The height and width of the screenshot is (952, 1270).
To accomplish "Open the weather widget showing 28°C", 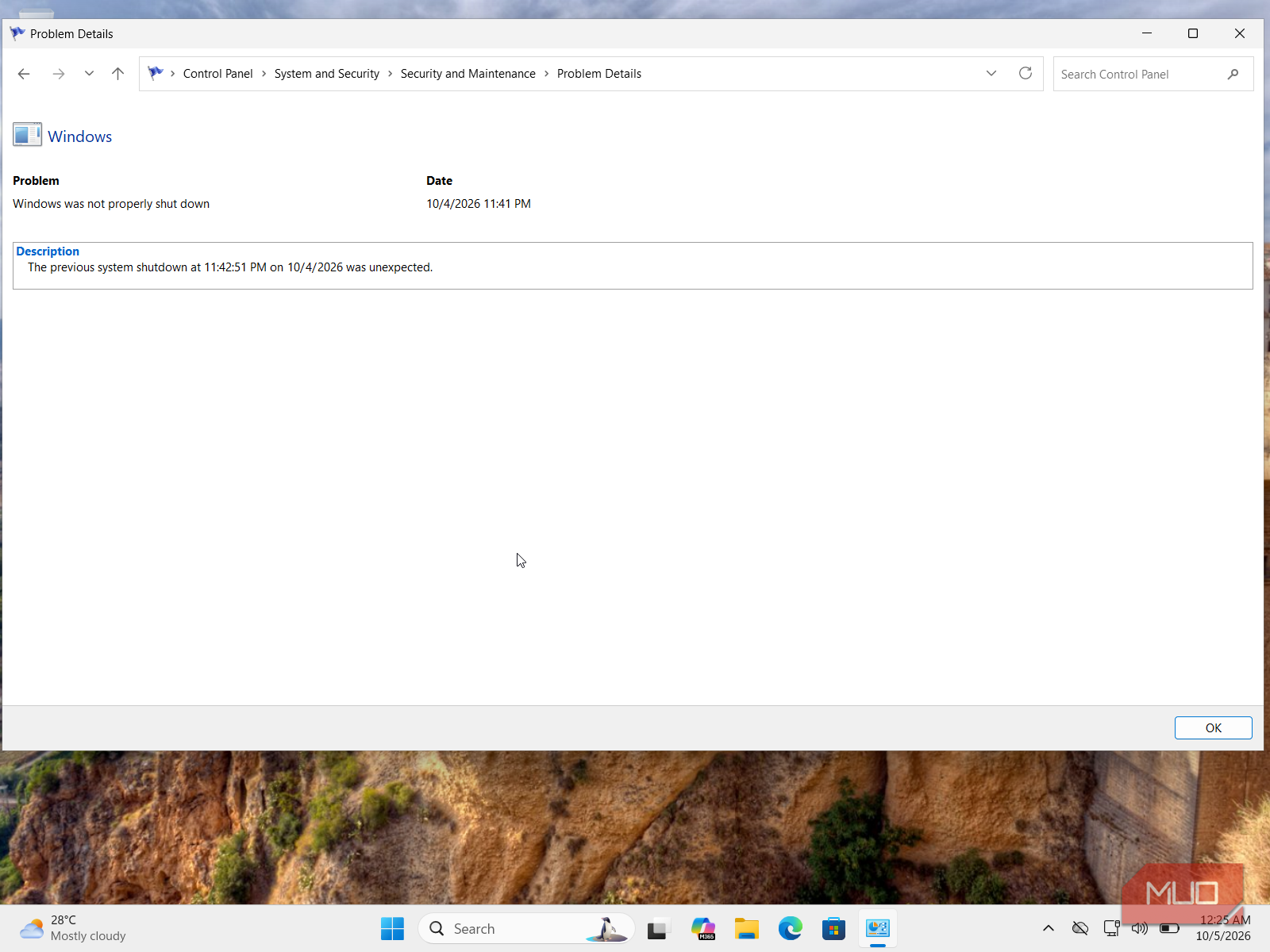I will (x=73, y=928).
